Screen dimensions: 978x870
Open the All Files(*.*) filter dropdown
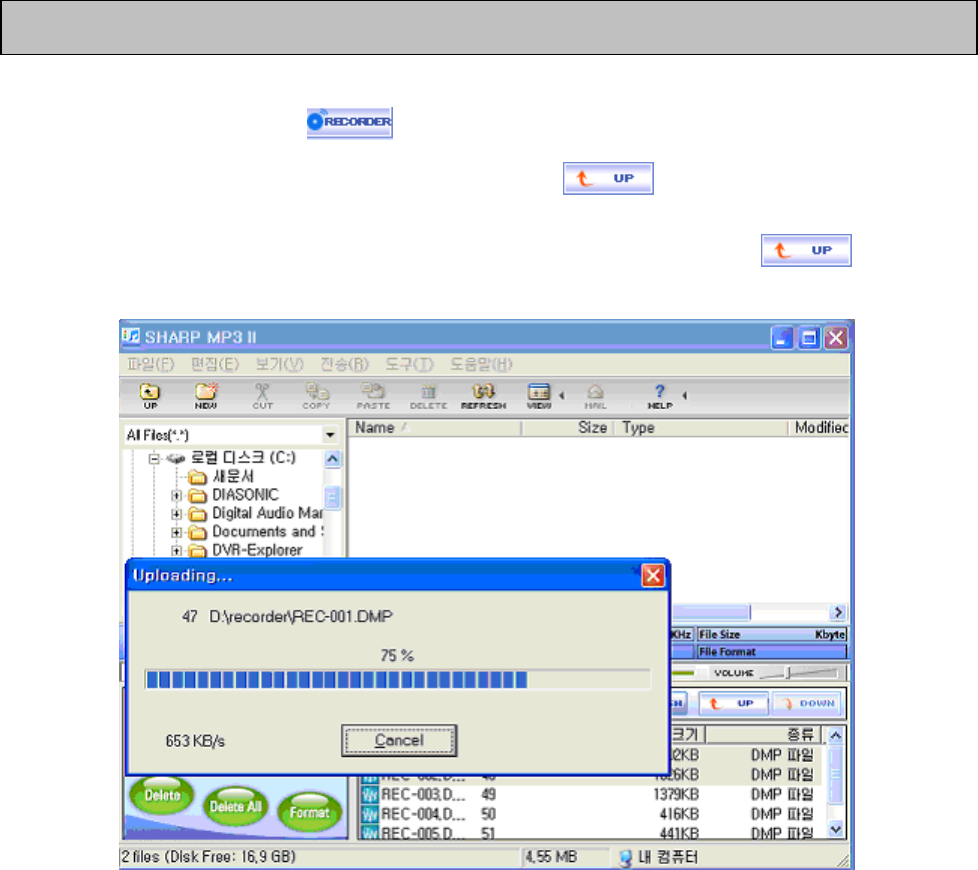[x=330, y=435]
